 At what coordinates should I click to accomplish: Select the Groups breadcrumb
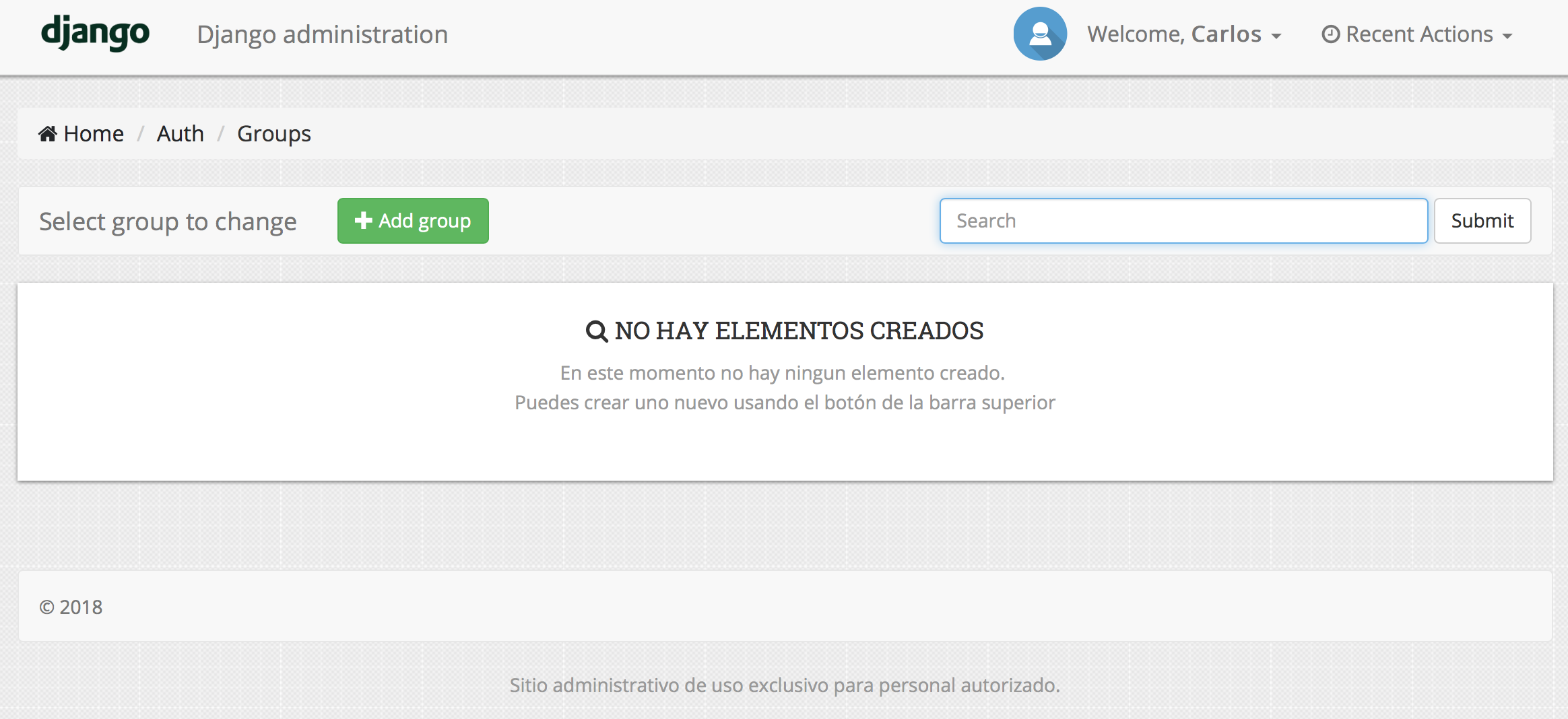[x=274, y=134]
